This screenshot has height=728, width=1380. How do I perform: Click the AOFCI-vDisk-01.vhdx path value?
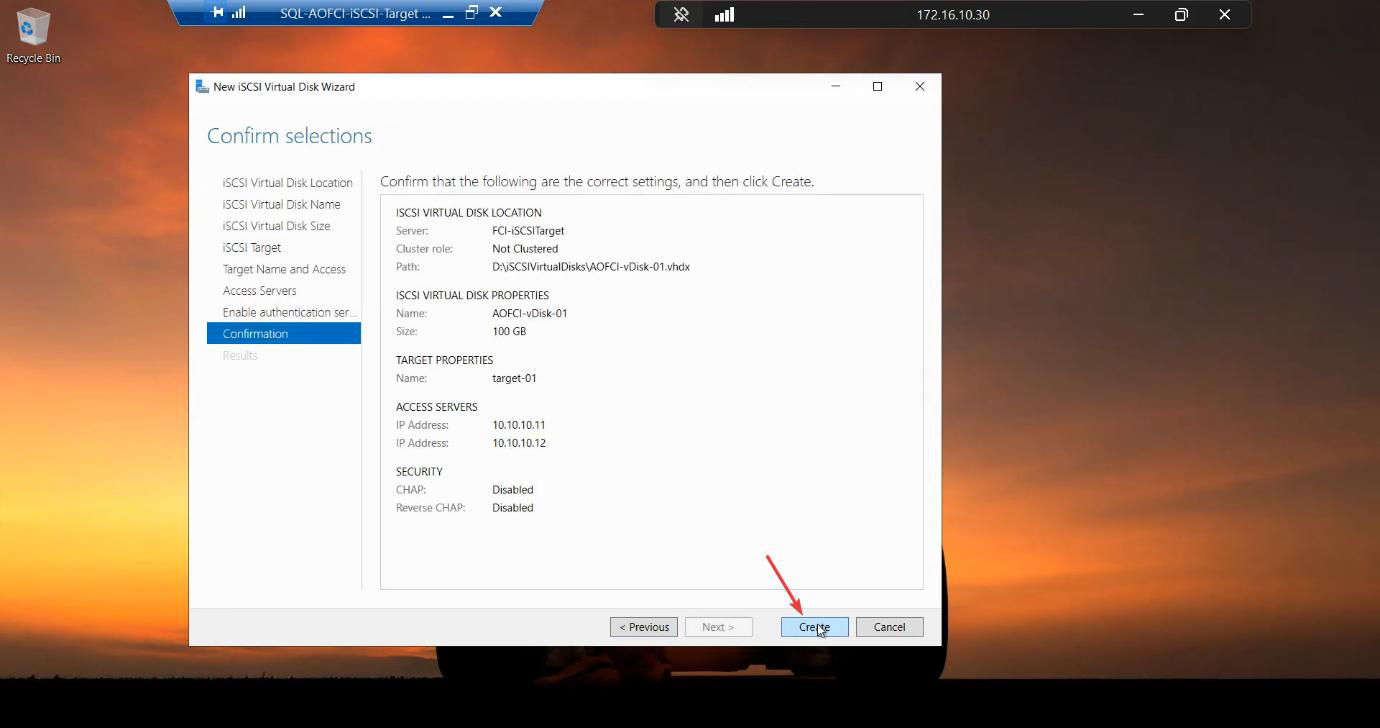tap(591, 267)
